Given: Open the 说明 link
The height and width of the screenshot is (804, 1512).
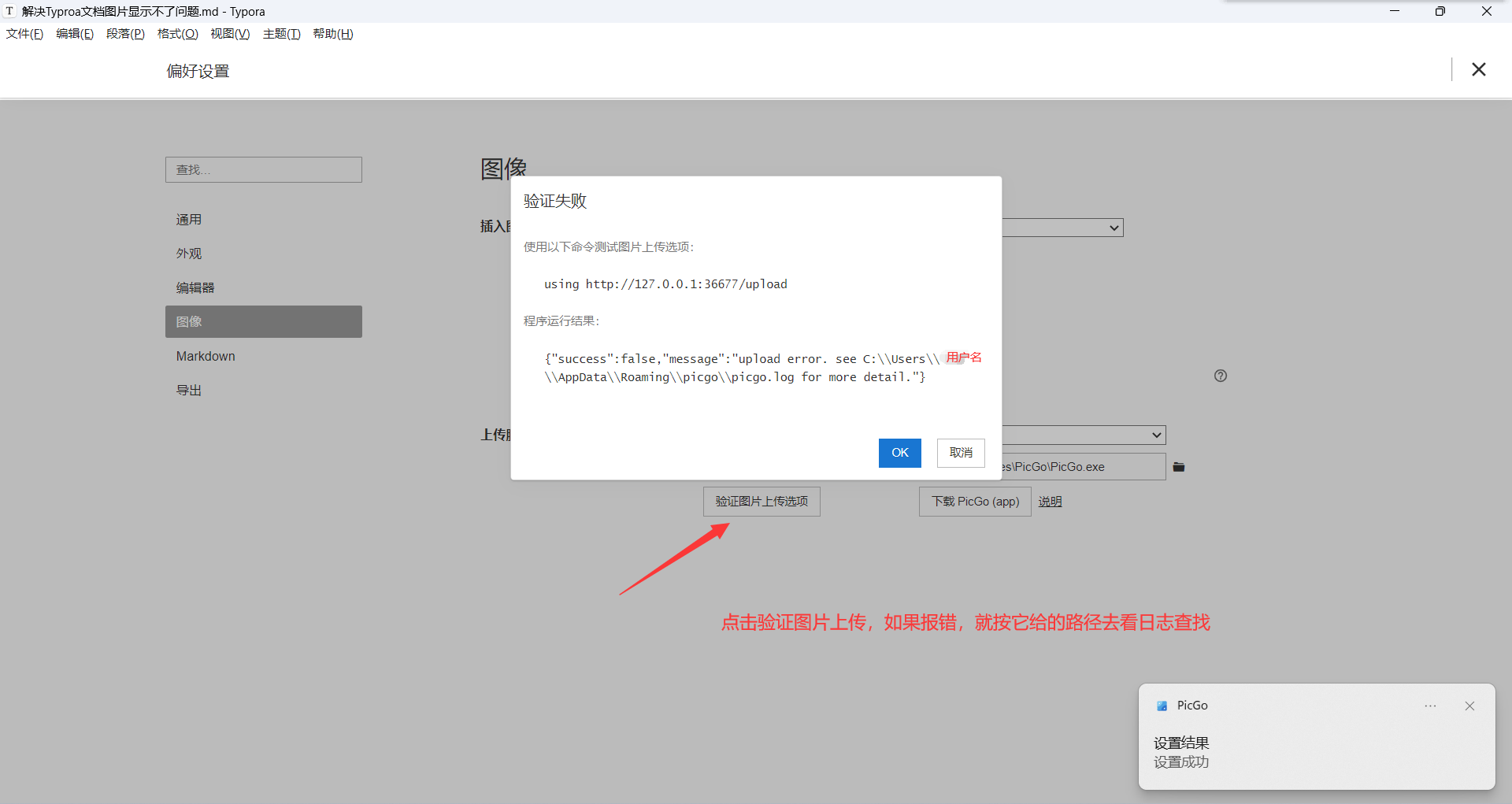Looking at the screenshot, I should click(1050, 502).
